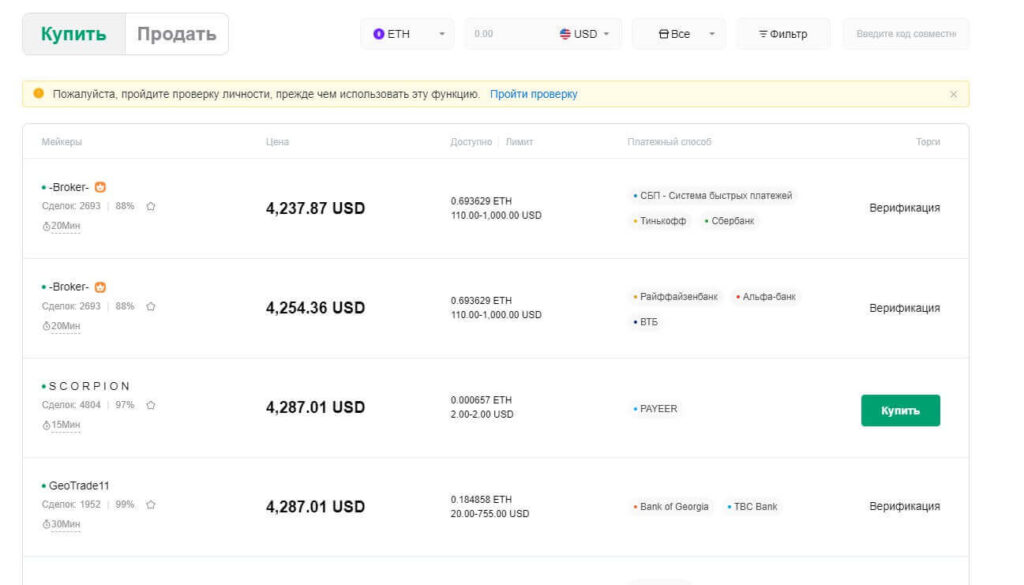The image size is (1024, 585).
Task: Click the amount input field showing 0.00
Action: pos(505,34)
